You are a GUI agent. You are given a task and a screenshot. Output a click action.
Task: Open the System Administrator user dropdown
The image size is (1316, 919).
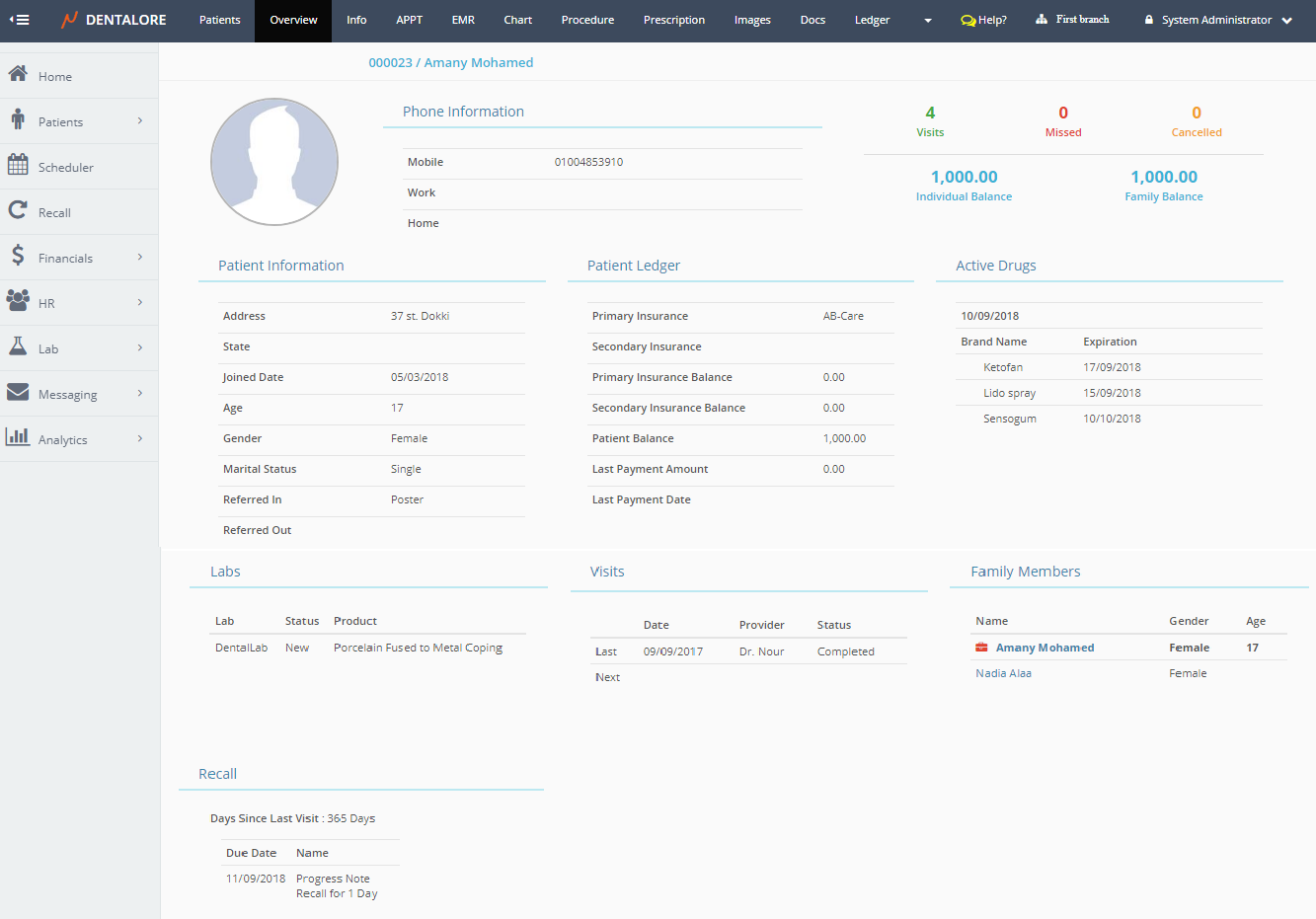pyautogui.click(x=1218, y=20)
